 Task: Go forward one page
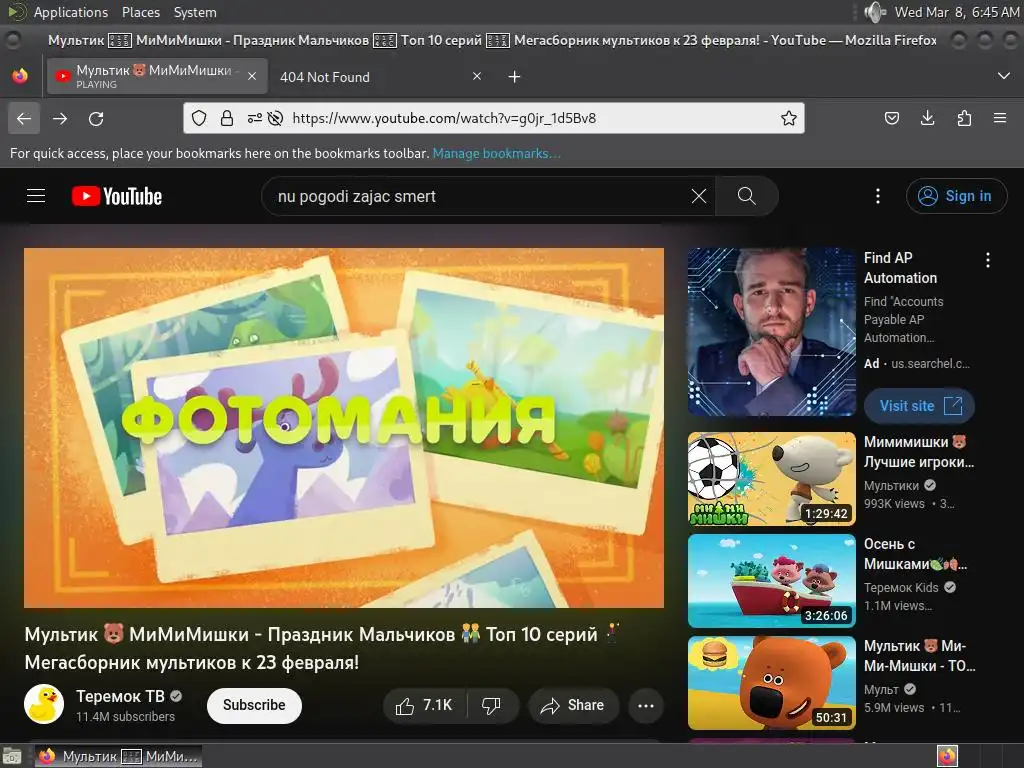coord(60,118)
